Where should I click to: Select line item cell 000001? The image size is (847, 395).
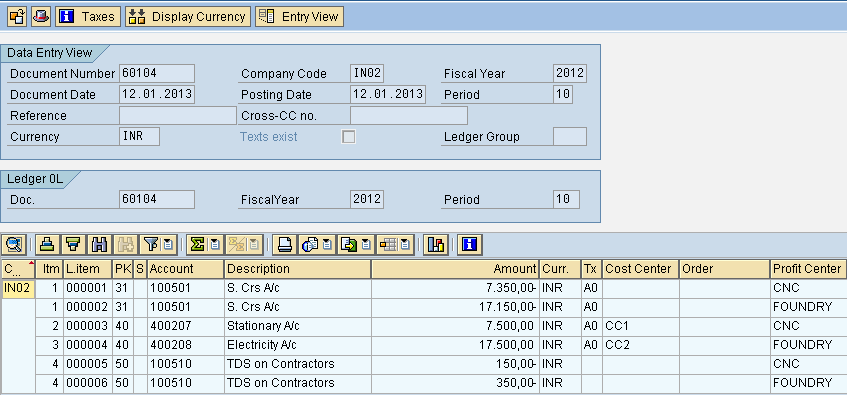[x=88, y=288]
